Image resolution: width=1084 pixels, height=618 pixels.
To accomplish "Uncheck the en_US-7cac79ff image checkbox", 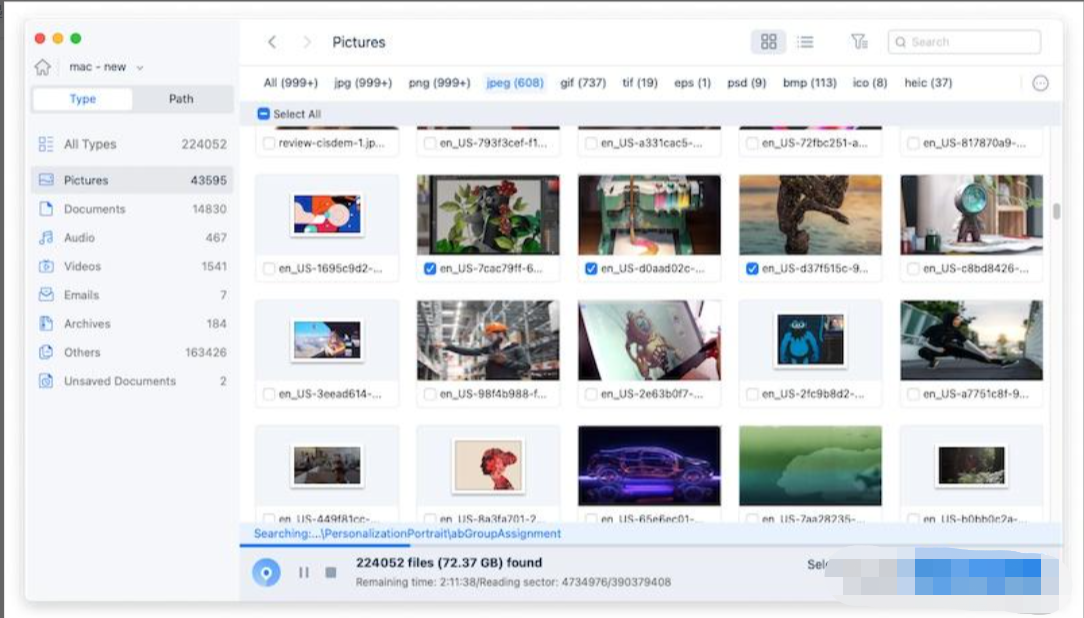I will coord(430,268).
